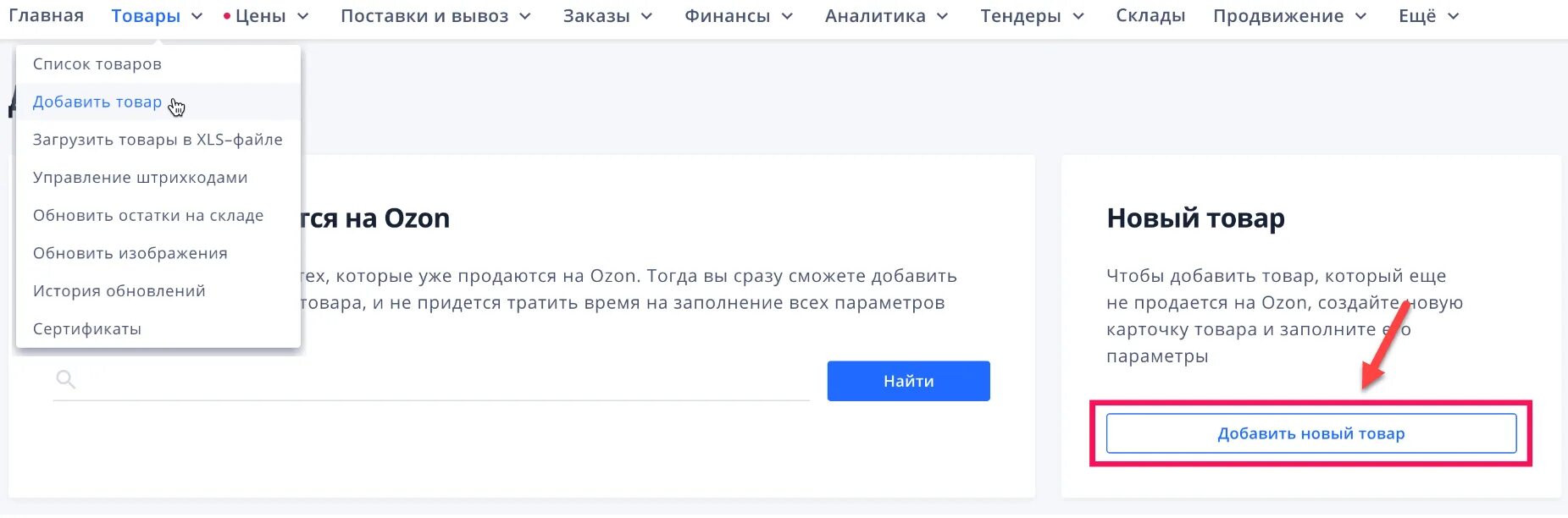Expand the Финансы menu
Screen dimensions: 1568x518
click(738, 16)
